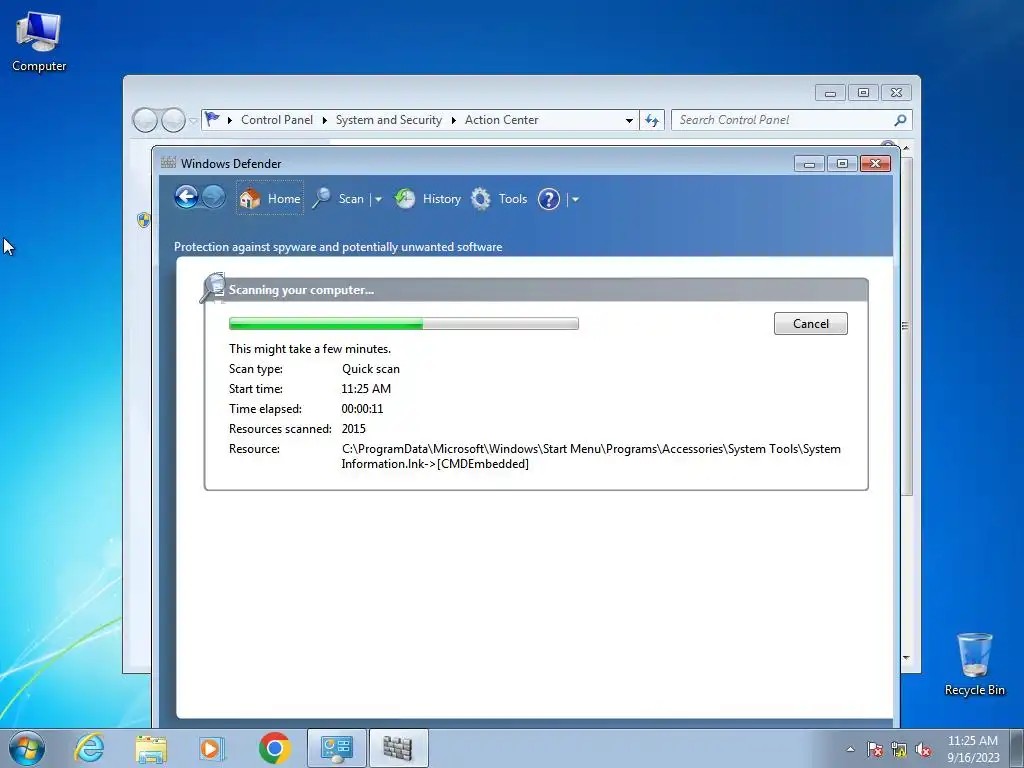This screenshot has height=768, width=1024.
Task: Open Tools gear in Defender
Action: [499, 199]
